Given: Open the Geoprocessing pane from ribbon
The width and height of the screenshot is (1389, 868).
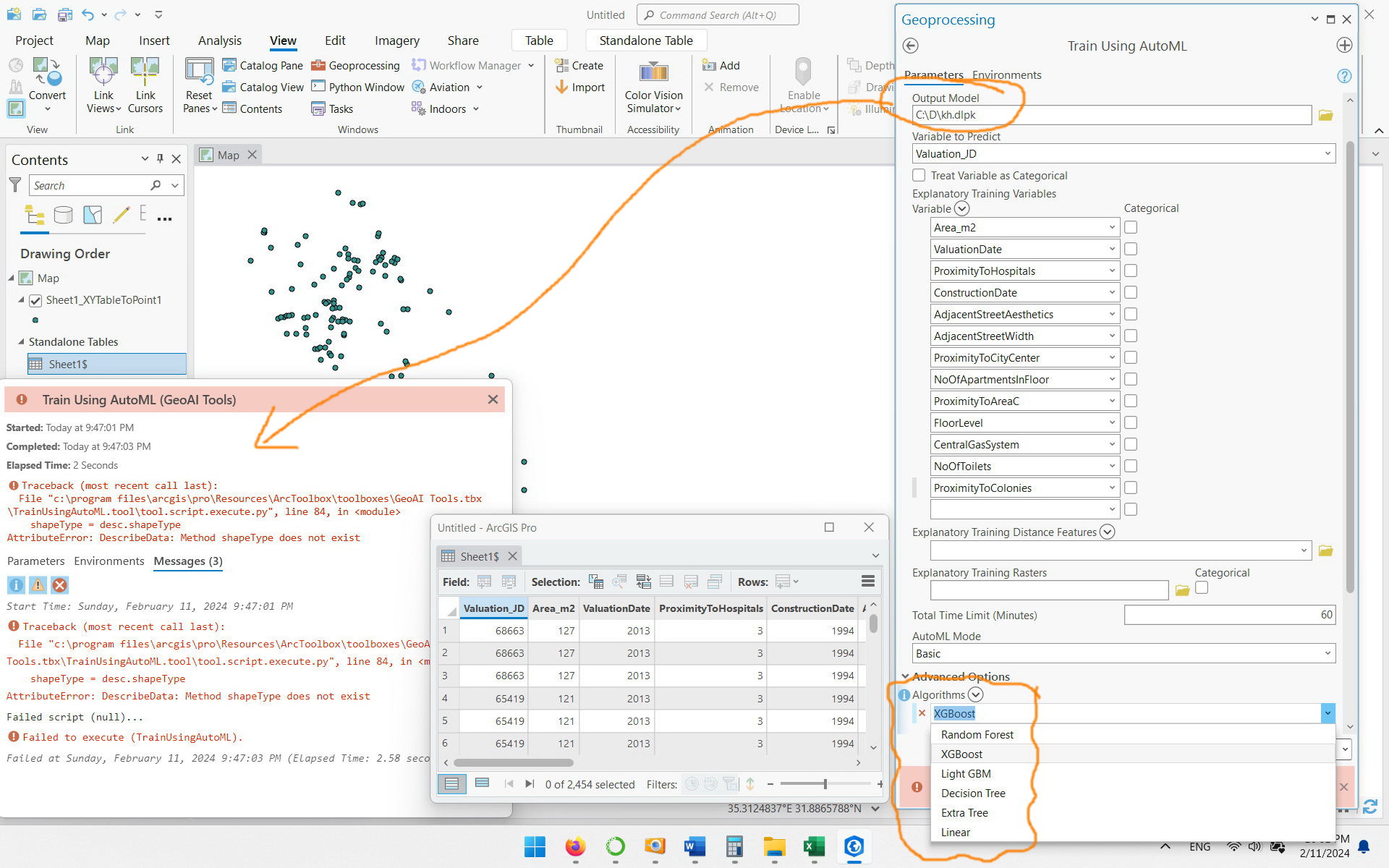Looking at the screenshot, I should [x=355, y=65].
